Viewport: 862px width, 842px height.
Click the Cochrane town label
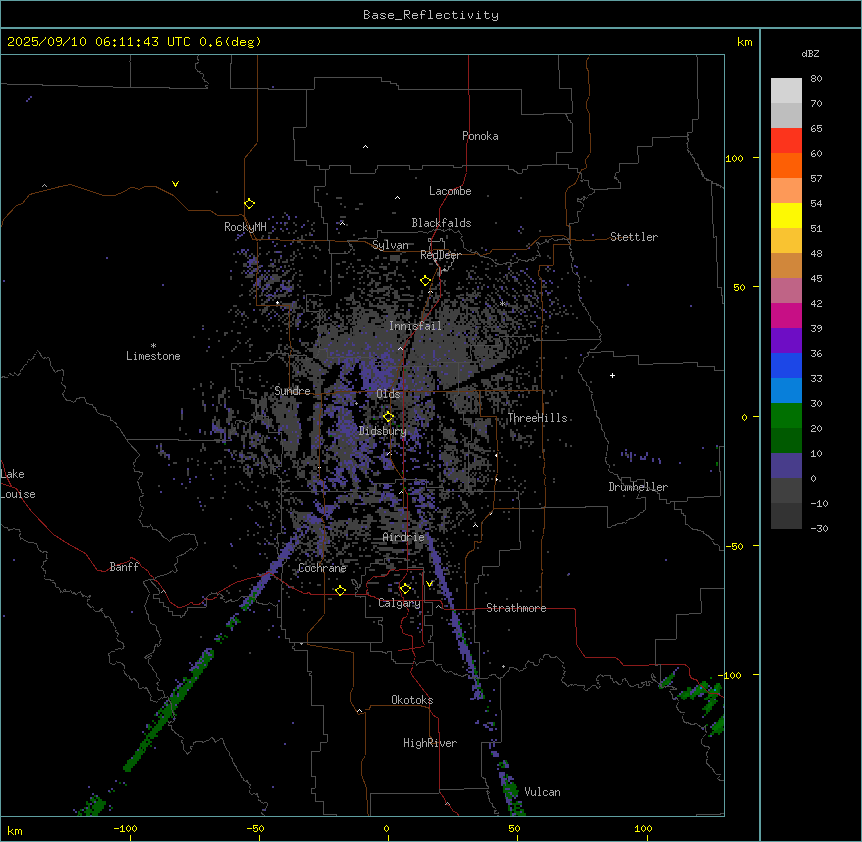tap(322, 568)
